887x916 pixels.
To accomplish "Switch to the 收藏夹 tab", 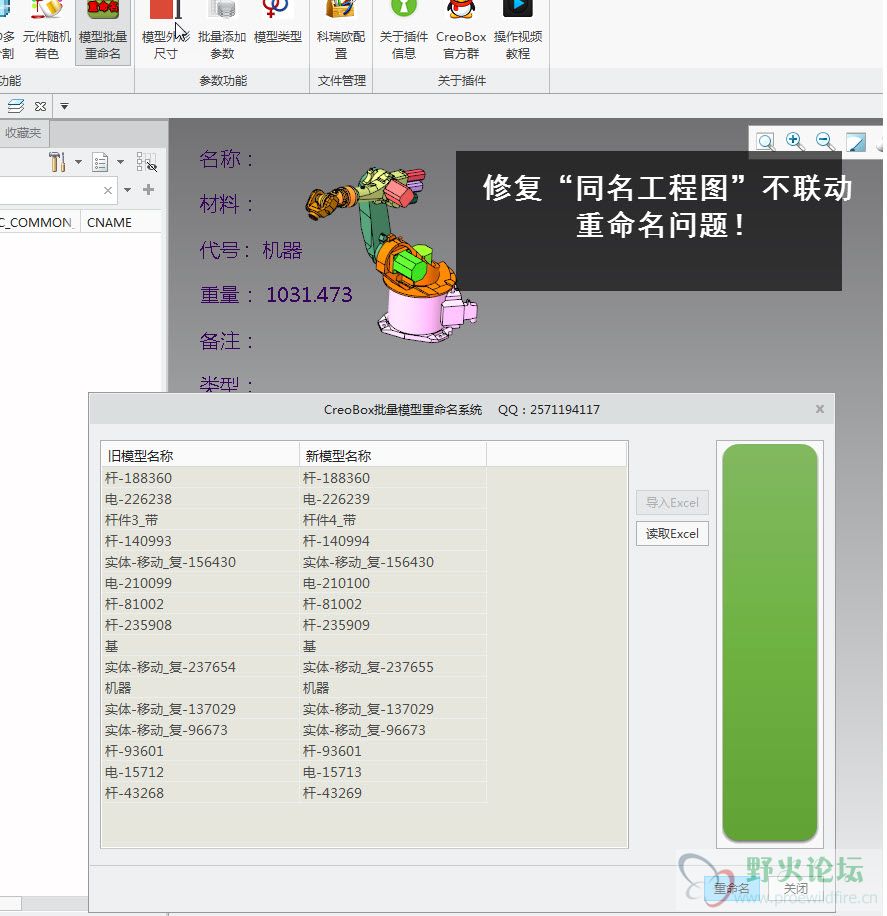I will tap(23, 133).
